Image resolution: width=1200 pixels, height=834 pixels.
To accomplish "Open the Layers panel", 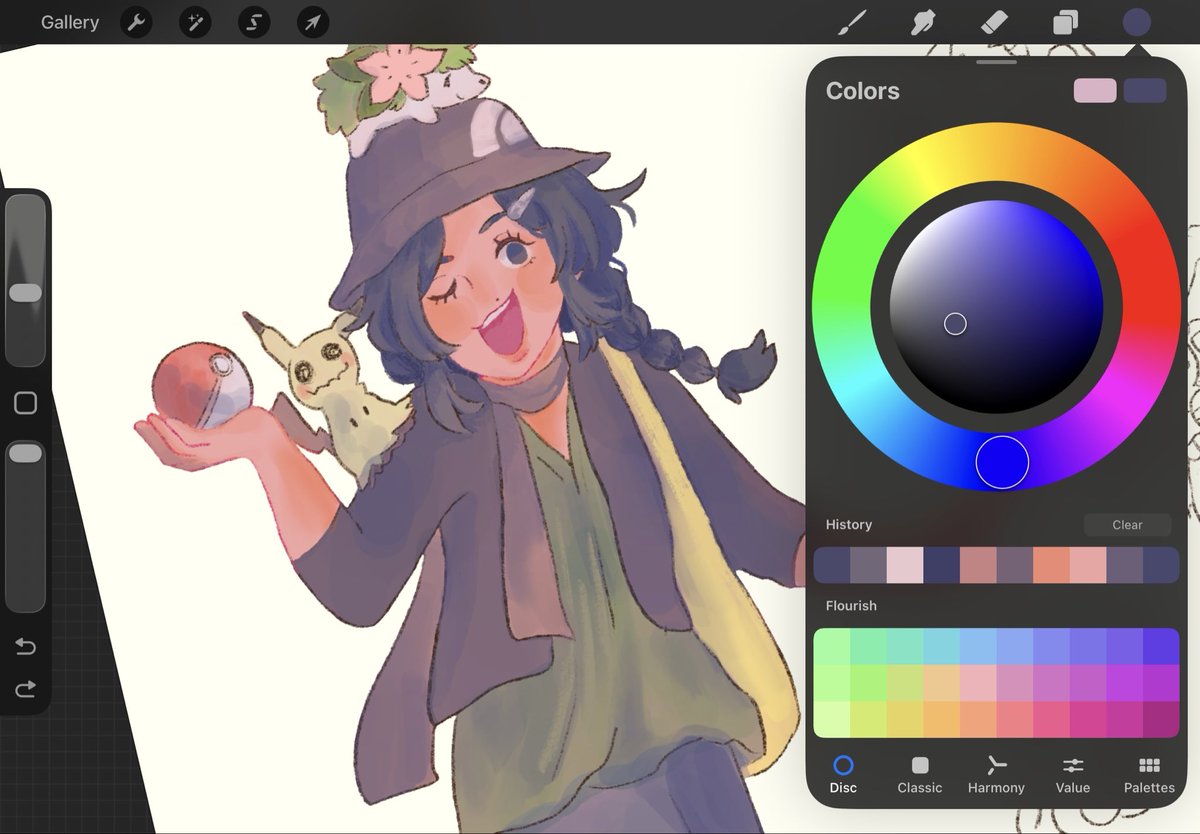I will (x=1066, y=22).
